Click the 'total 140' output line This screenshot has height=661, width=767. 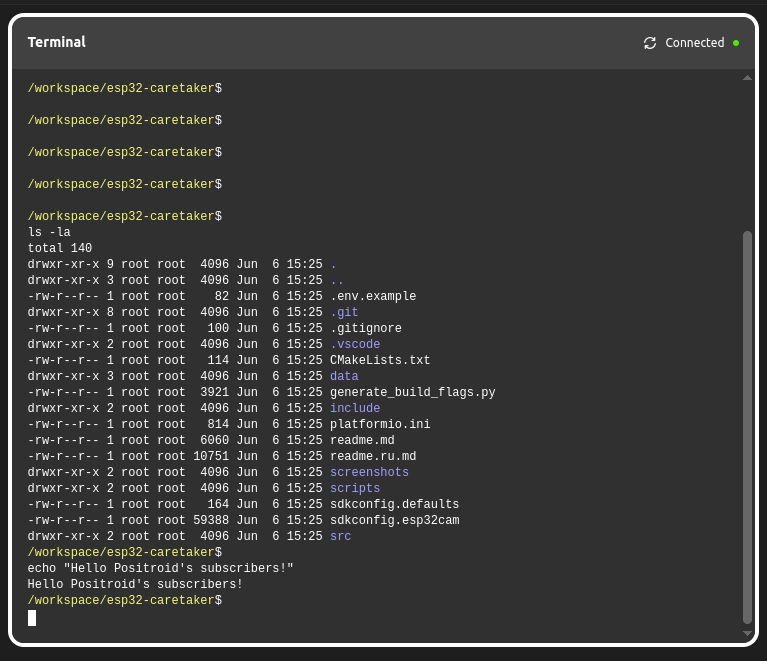[60, 248]
